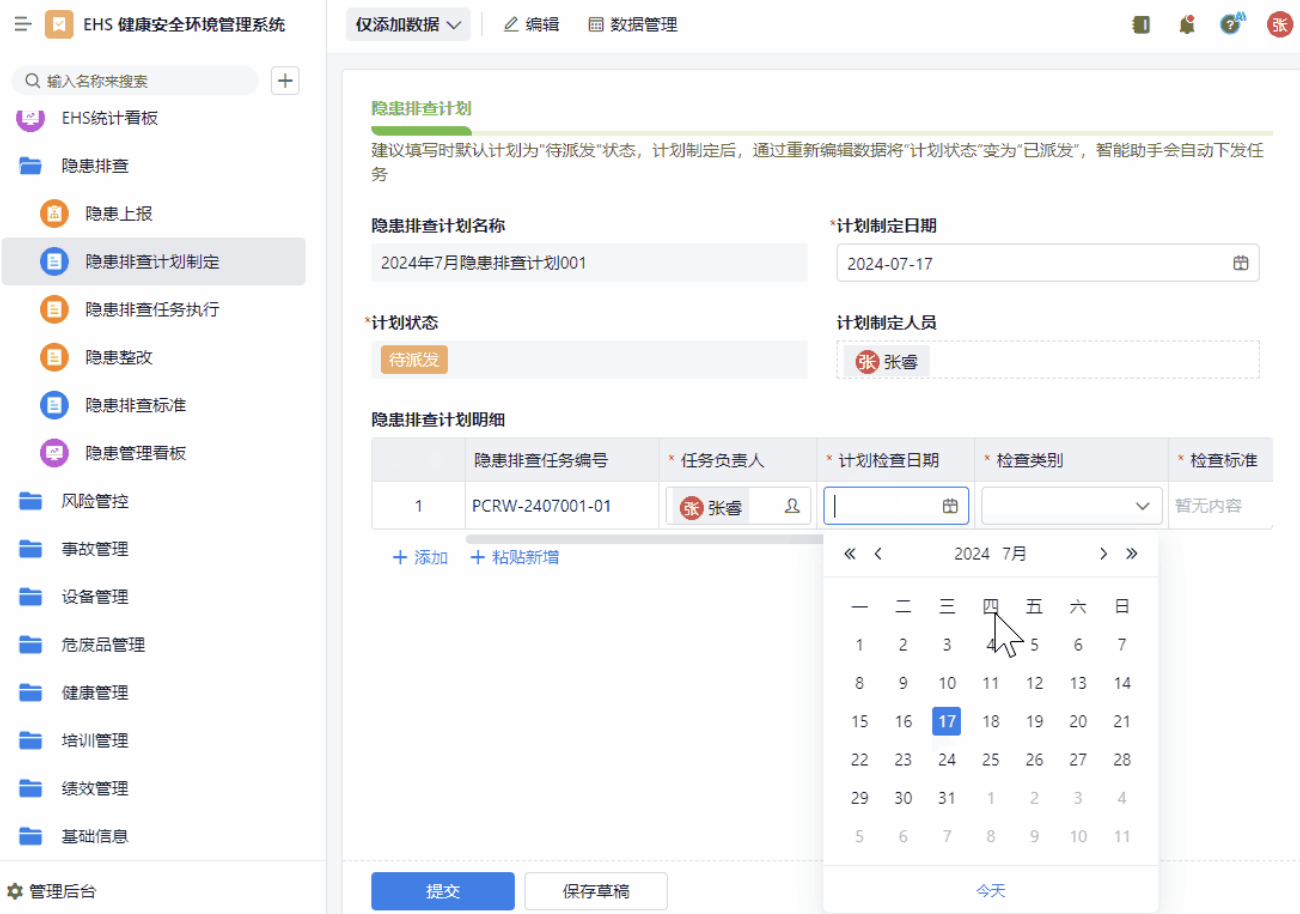Click the person picker icon in 任务负责人 cell
The height and width of the screenshot is (914, 1300).
[792, 506]
